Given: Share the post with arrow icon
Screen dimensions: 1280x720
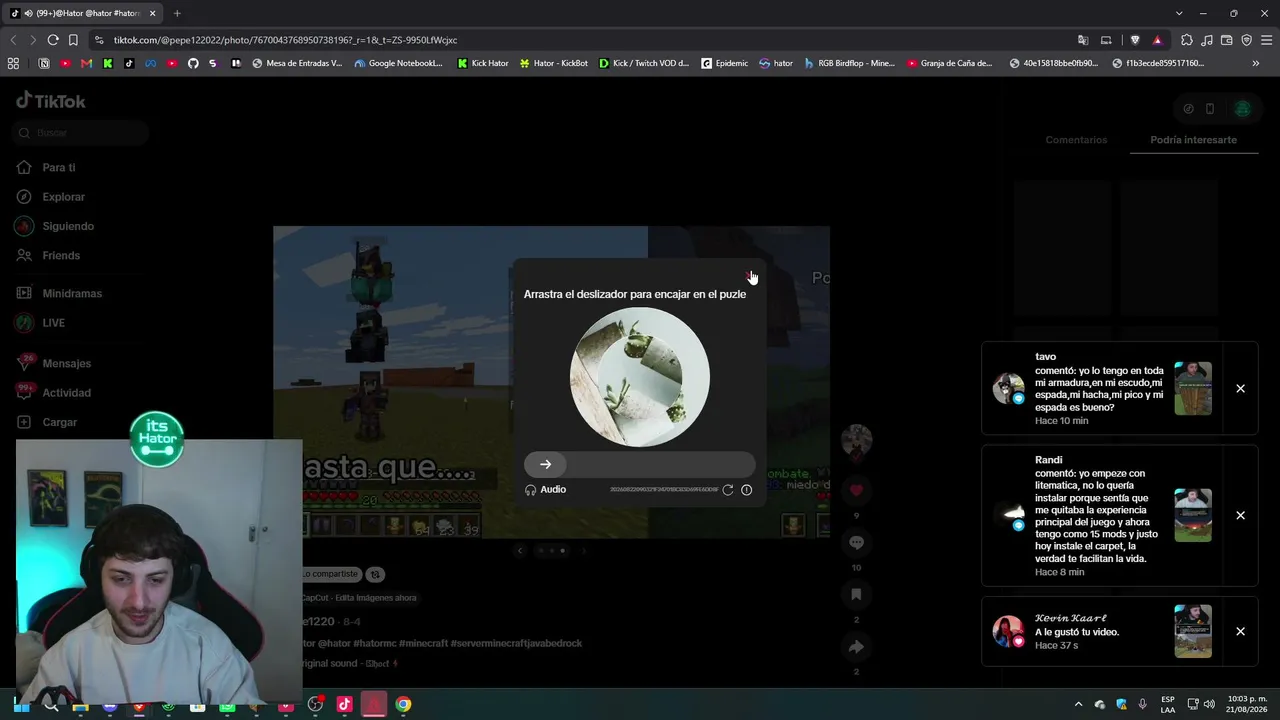Looking at the screenshot, I should pyautogui.click(x=856, y=647).
